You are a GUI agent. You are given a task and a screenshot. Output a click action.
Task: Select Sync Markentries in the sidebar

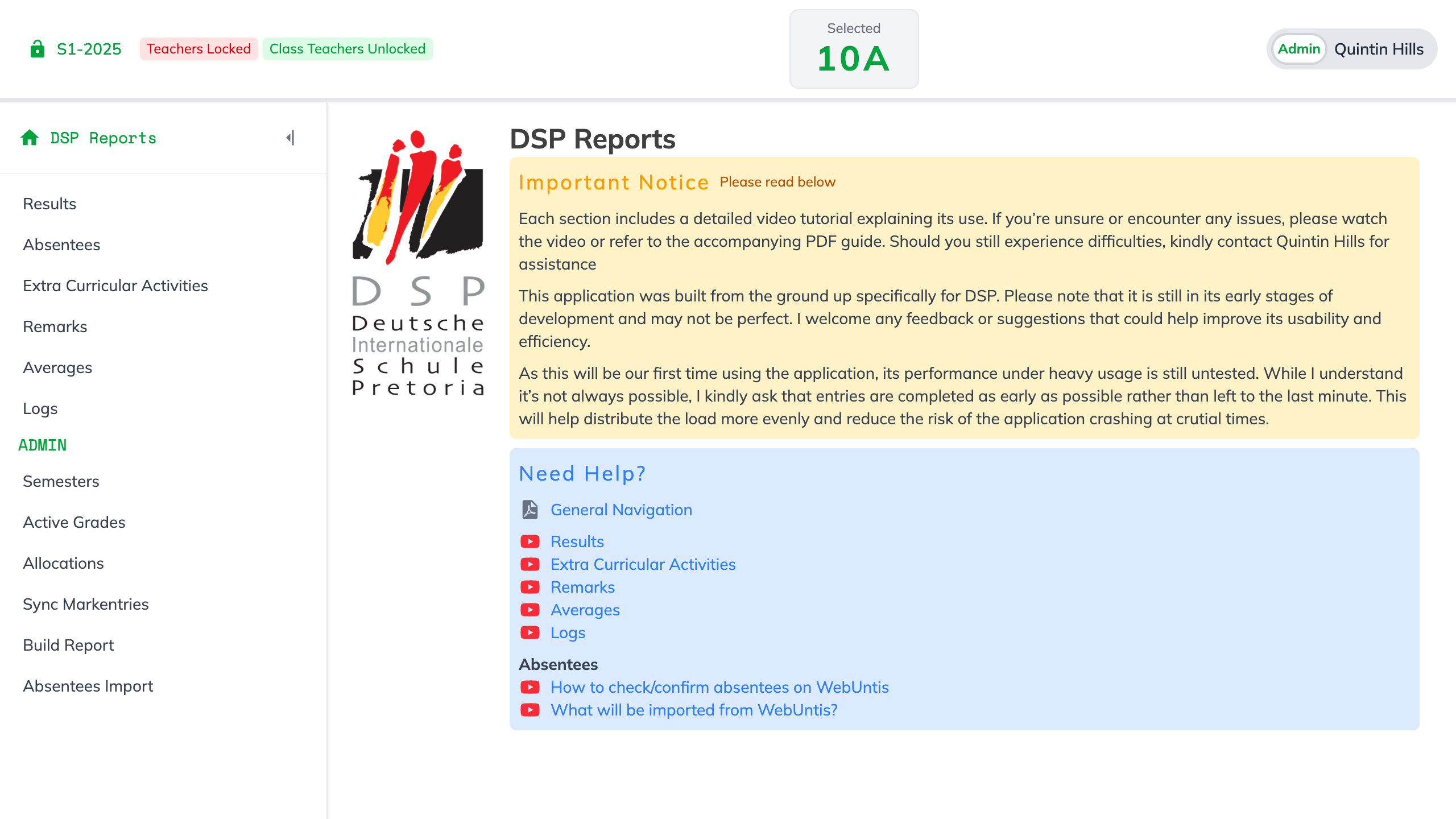coord(85,604)
